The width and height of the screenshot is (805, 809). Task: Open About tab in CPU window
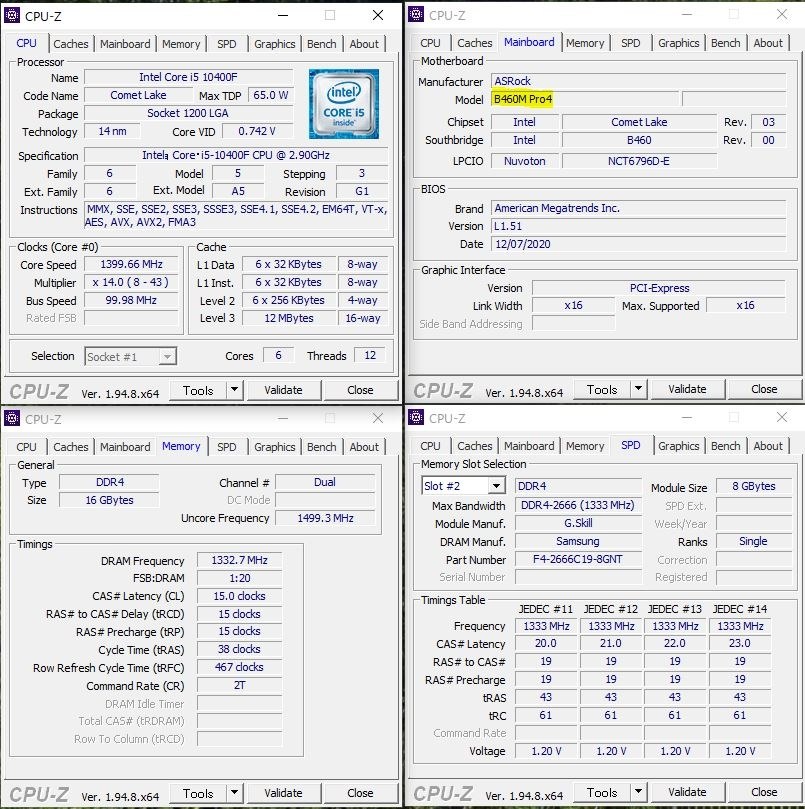tap(364, 44)
